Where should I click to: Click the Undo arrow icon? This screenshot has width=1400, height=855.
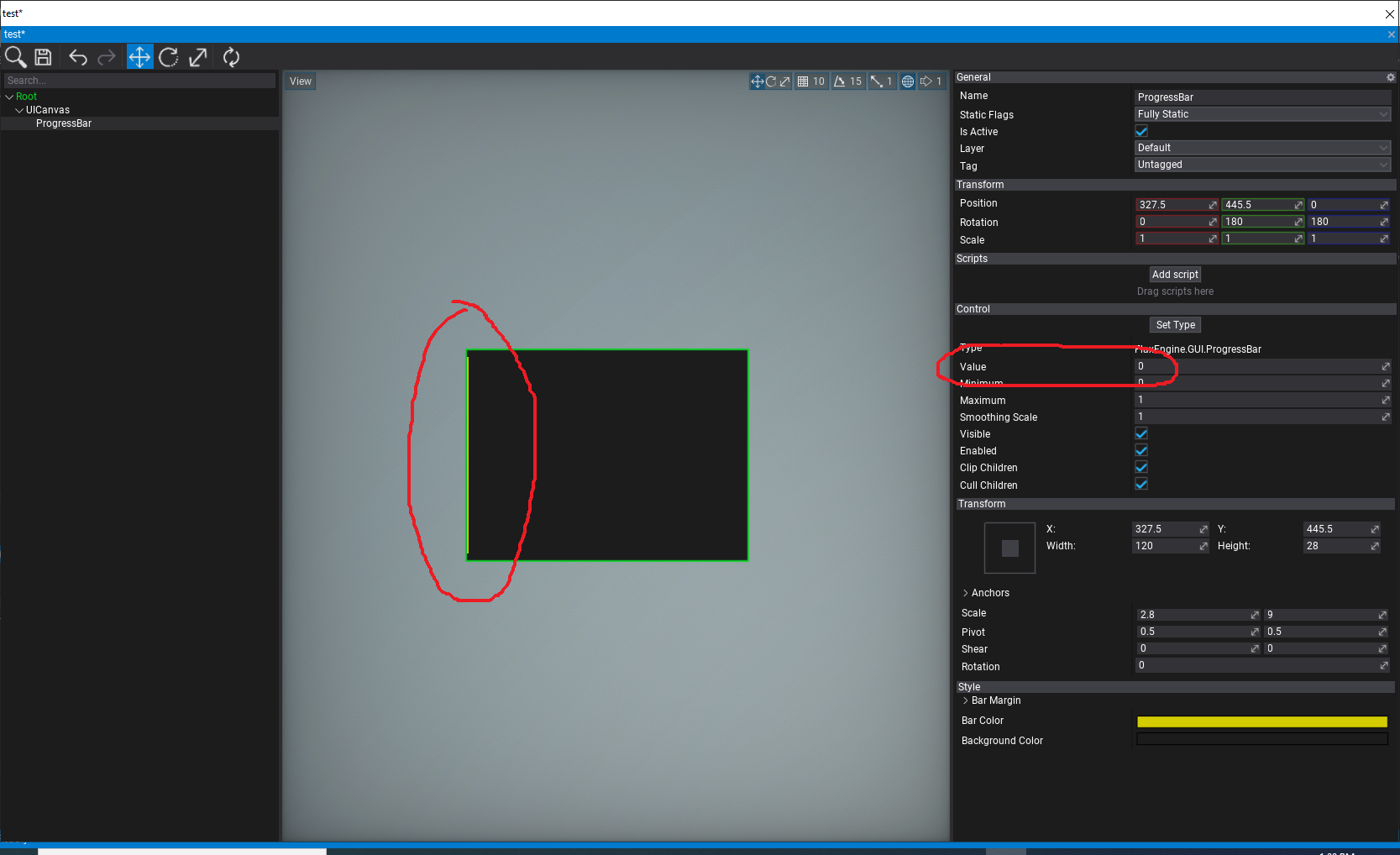77,56
